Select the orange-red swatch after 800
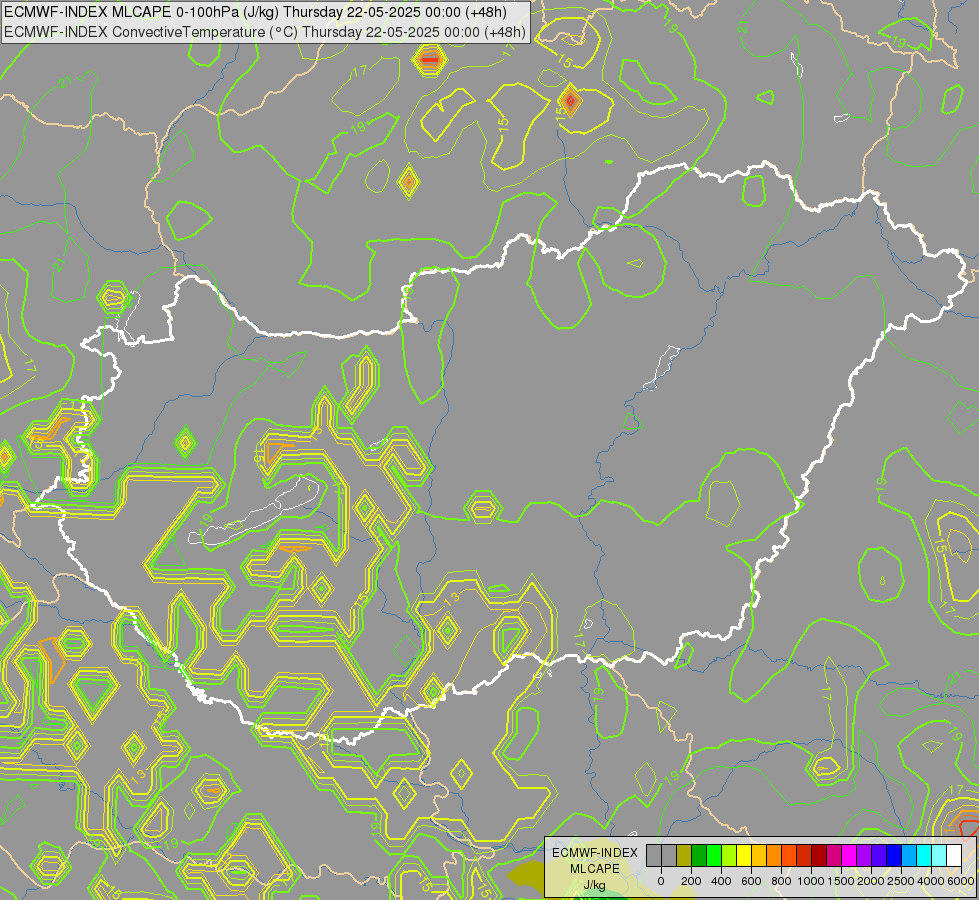Screen dimensions: 979x900 click(789, 856)
